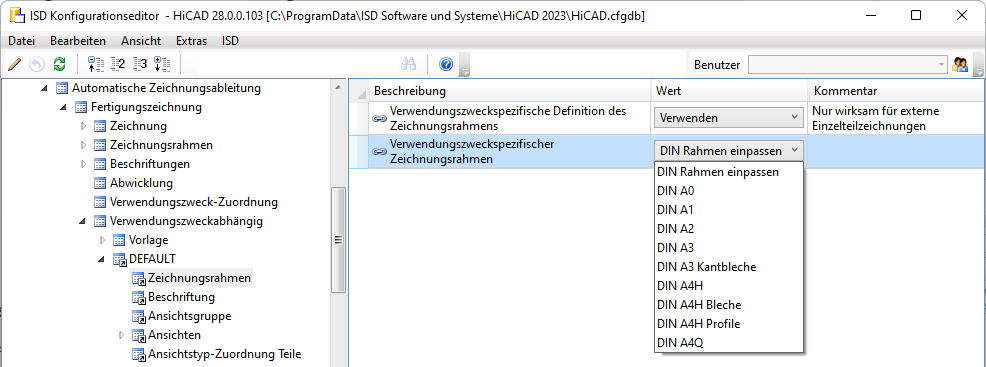Click the collapse tree levels icon
This screenshot has width=986, height=367.
95,64
